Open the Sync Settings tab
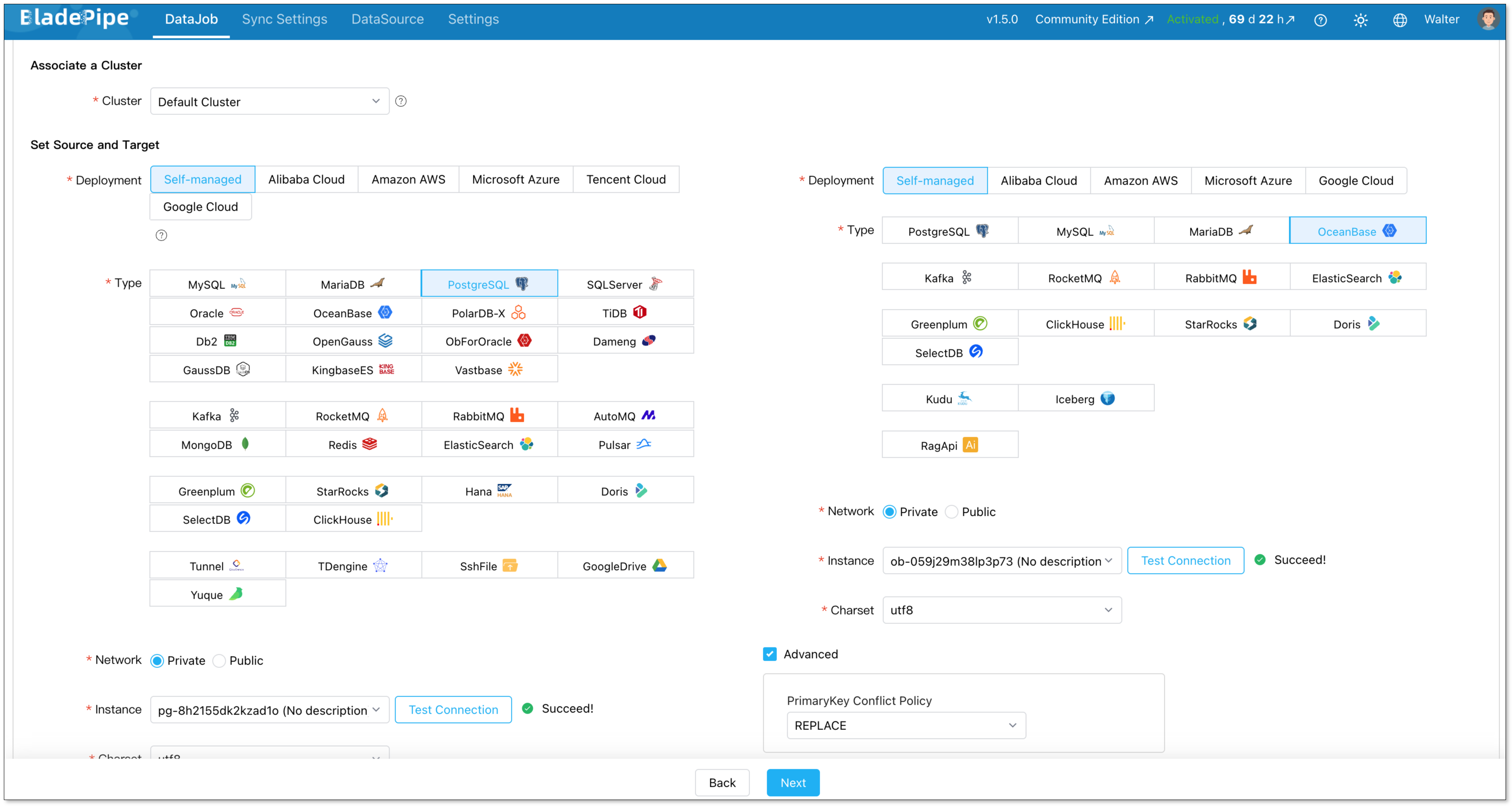Viewport: 1512px width, 806px height. [285, 19]
